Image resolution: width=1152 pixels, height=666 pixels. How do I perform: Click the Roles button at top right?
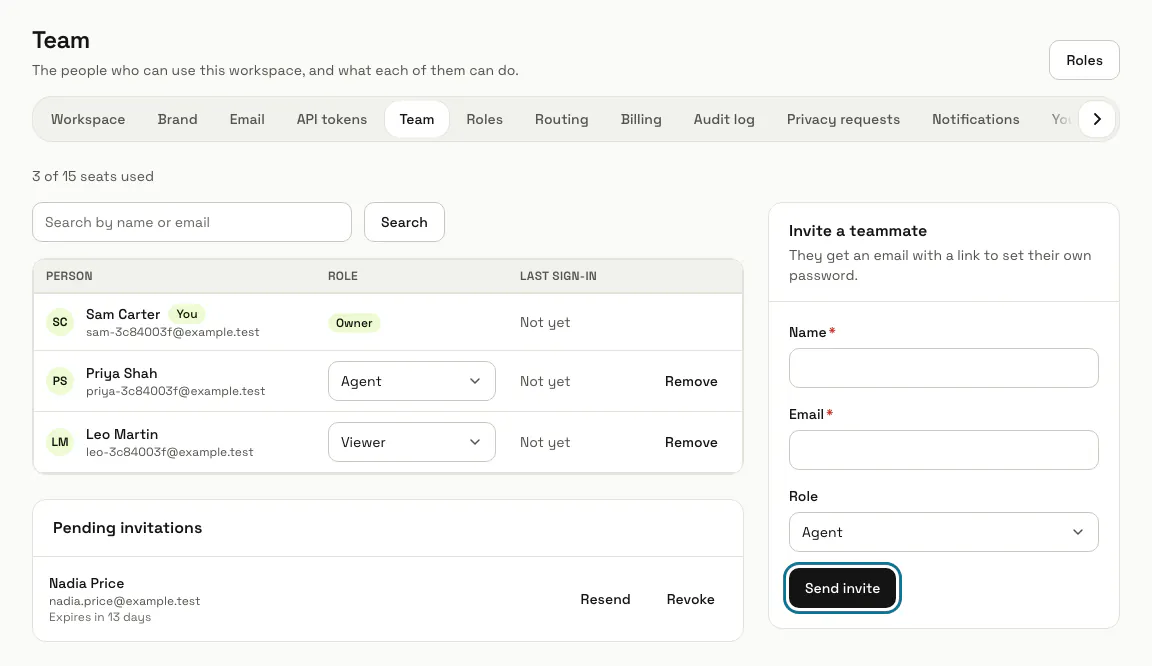[1084, 60]
